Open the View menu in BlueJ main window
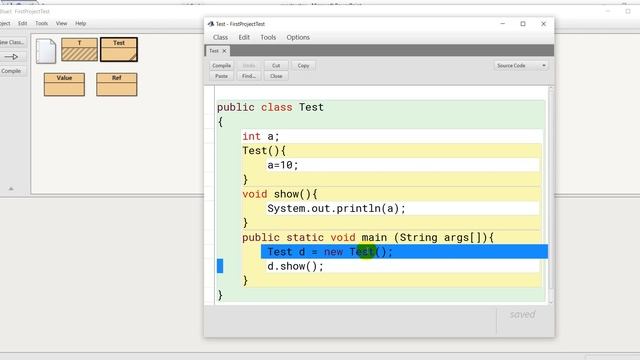The height and width of the screenshot is (360, 640). pyautogui.click(x=61, y=23)
